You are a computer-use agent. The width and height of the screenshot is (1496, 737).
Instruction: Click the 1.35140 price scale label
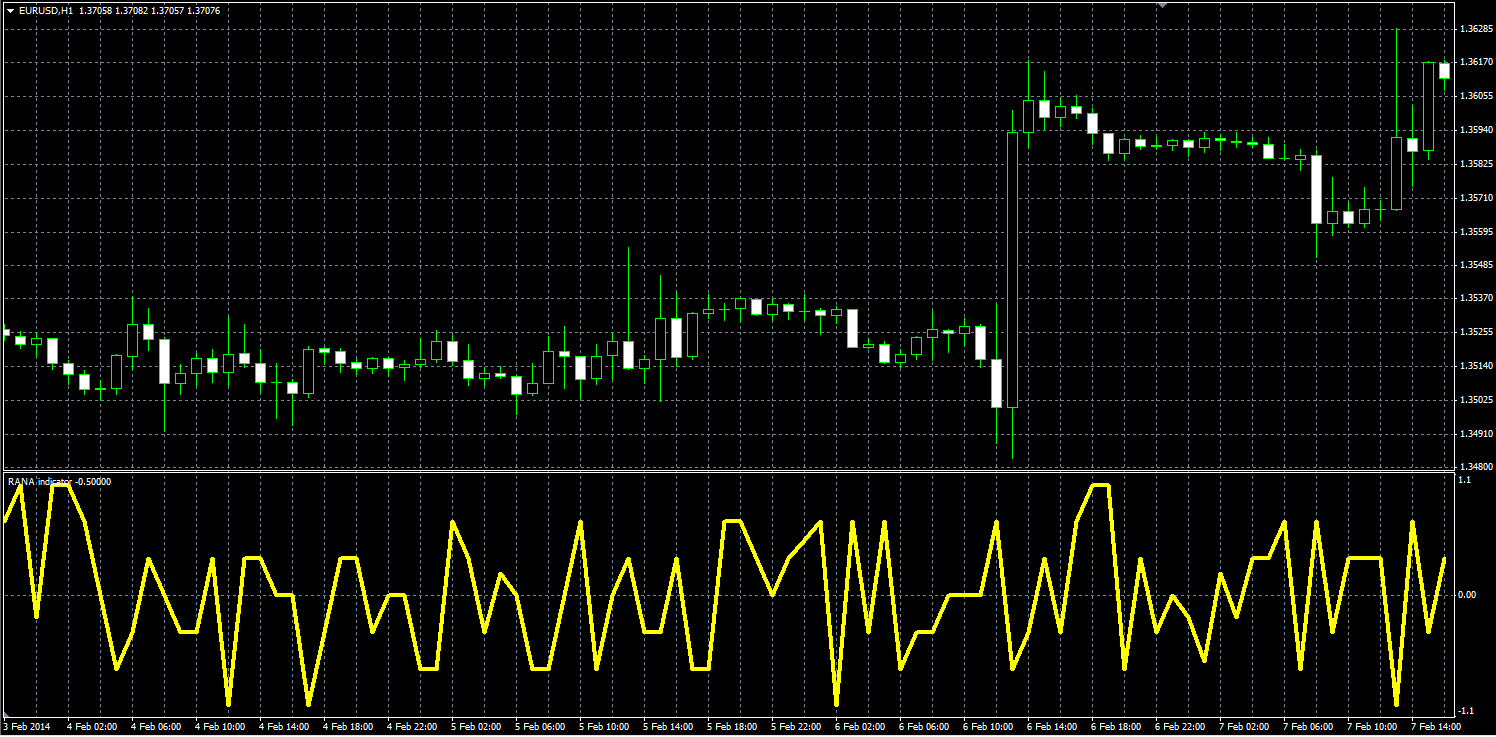(1477, 366)
